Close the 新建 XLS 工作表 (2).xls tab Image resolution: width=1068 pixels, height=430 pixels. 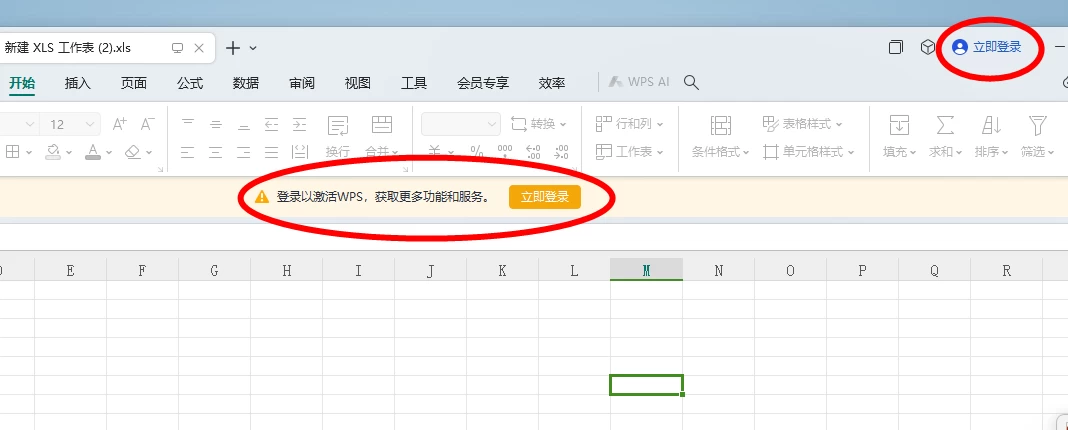click(x=199, y=48)
